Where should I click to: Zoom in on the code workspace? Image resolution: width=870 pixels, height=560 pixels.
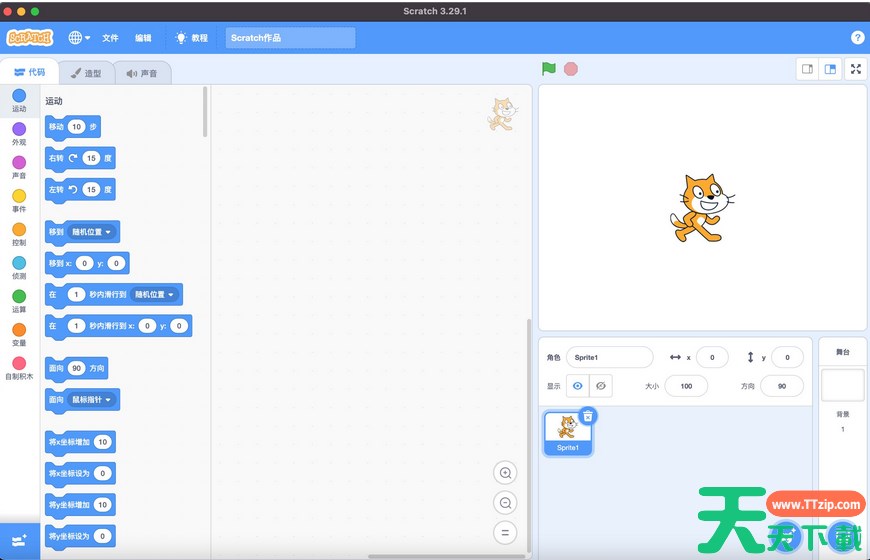point(506,473)
